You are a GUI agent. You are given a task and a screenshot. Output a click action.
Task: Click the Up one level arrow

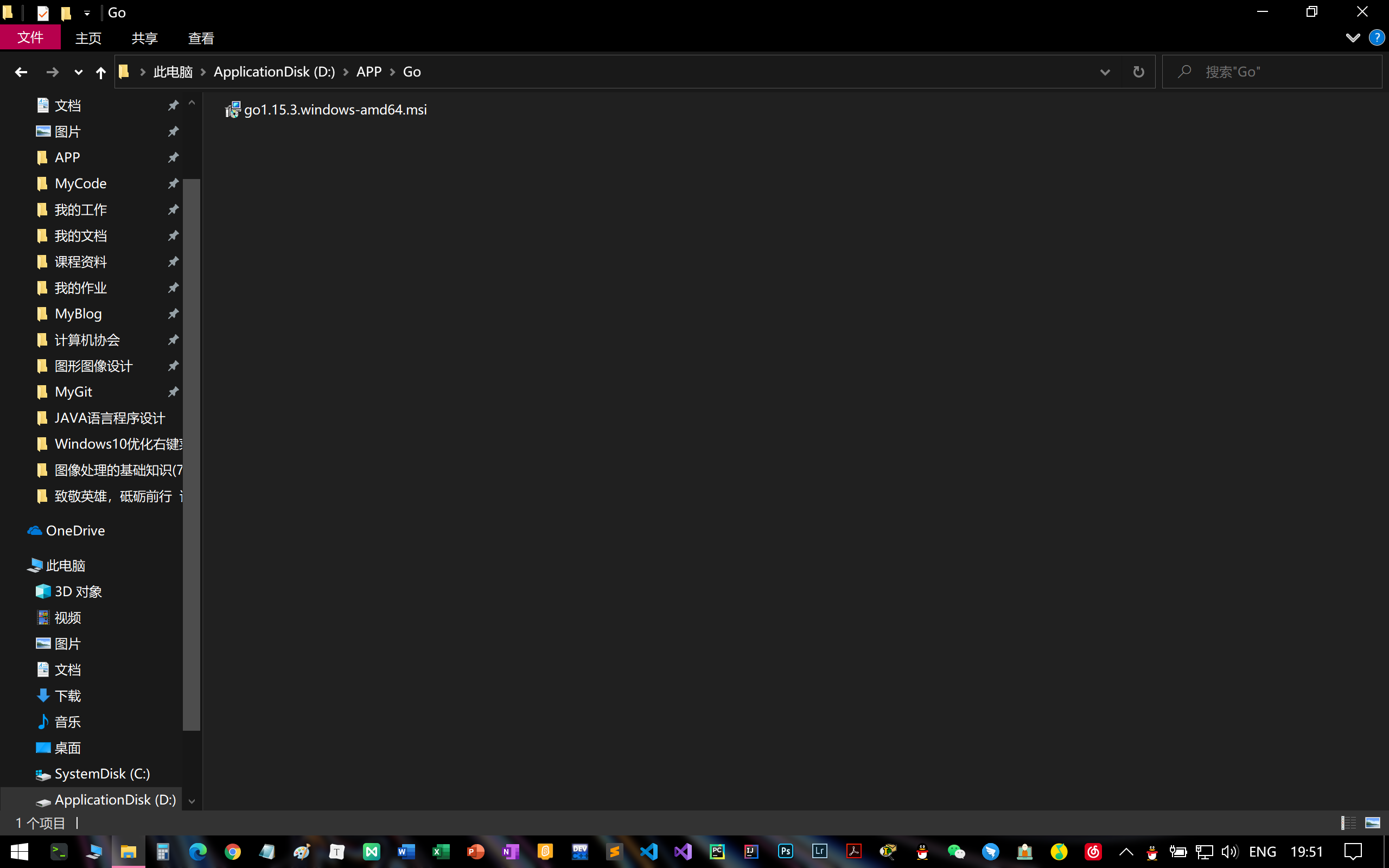[100, 72]
